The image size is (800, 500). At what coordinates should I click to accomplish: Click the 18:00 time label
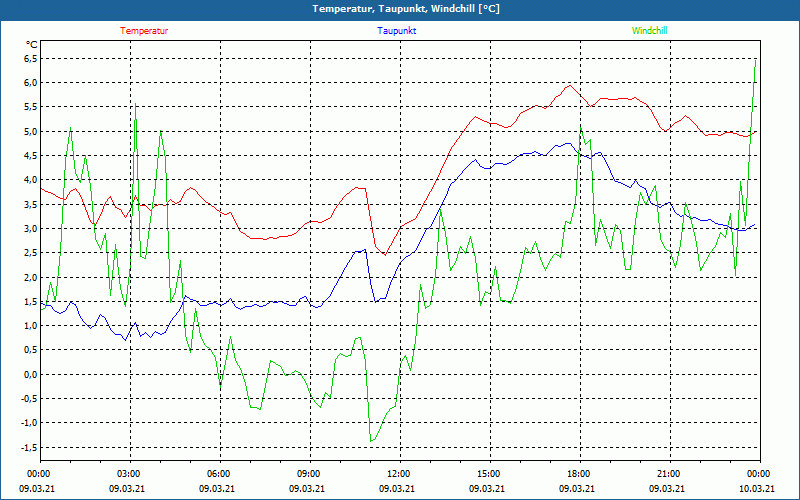point(577,474)
